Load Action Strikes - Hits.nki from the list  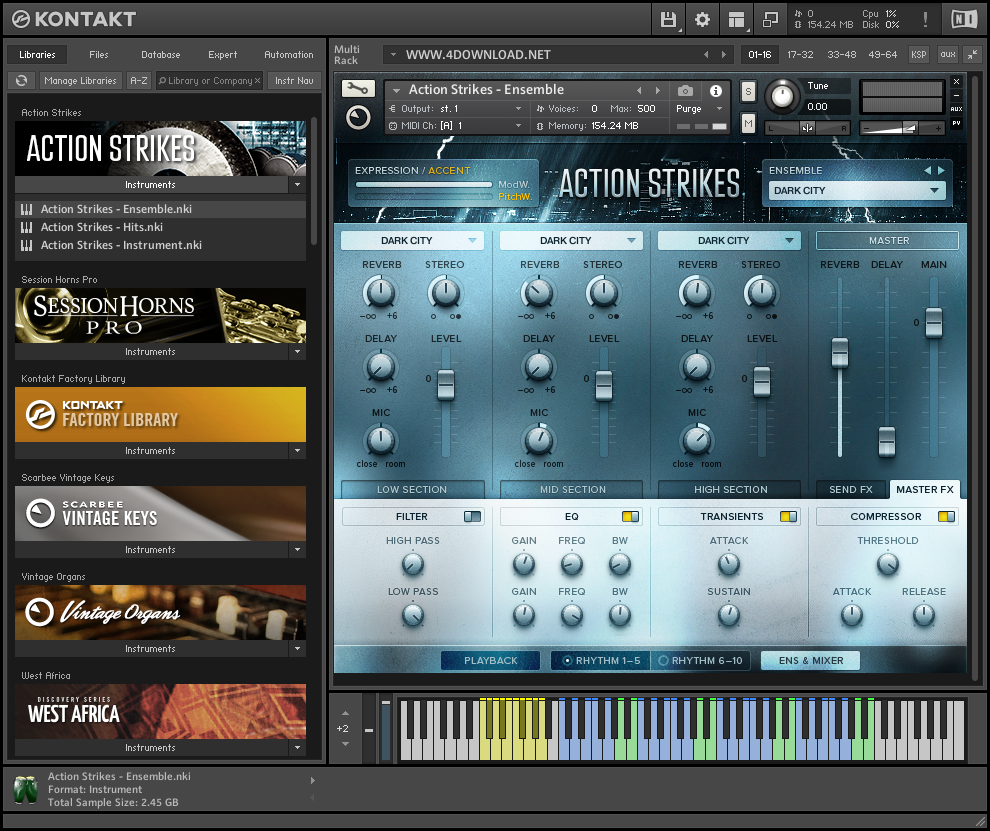(x=125, y=227)
